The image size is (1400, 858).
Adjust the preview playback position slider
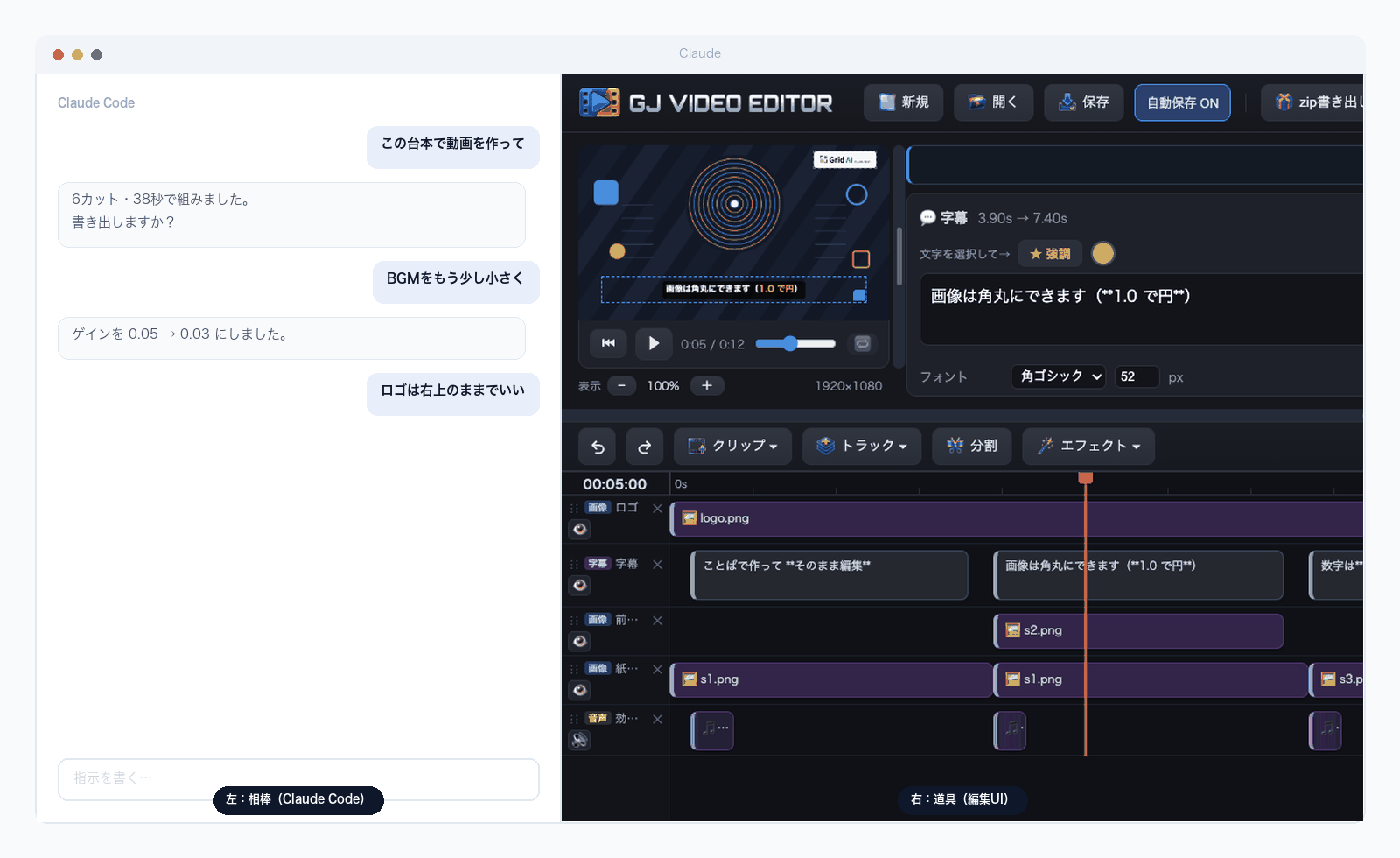[x=795, y=343]
